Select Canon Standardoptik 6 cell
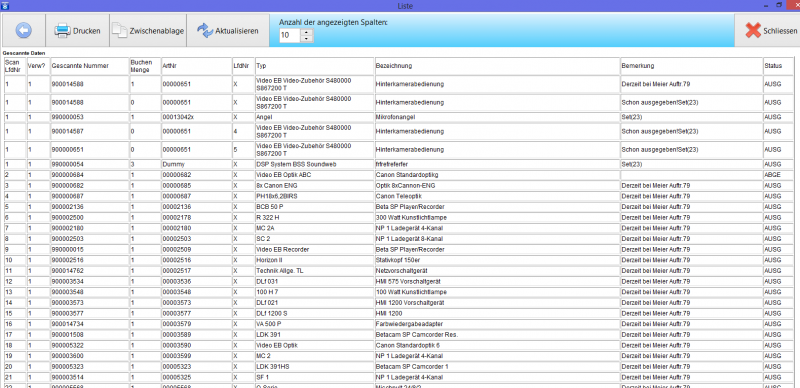Image resolution: width=800 pixels, height=388 pixels. 497,346
